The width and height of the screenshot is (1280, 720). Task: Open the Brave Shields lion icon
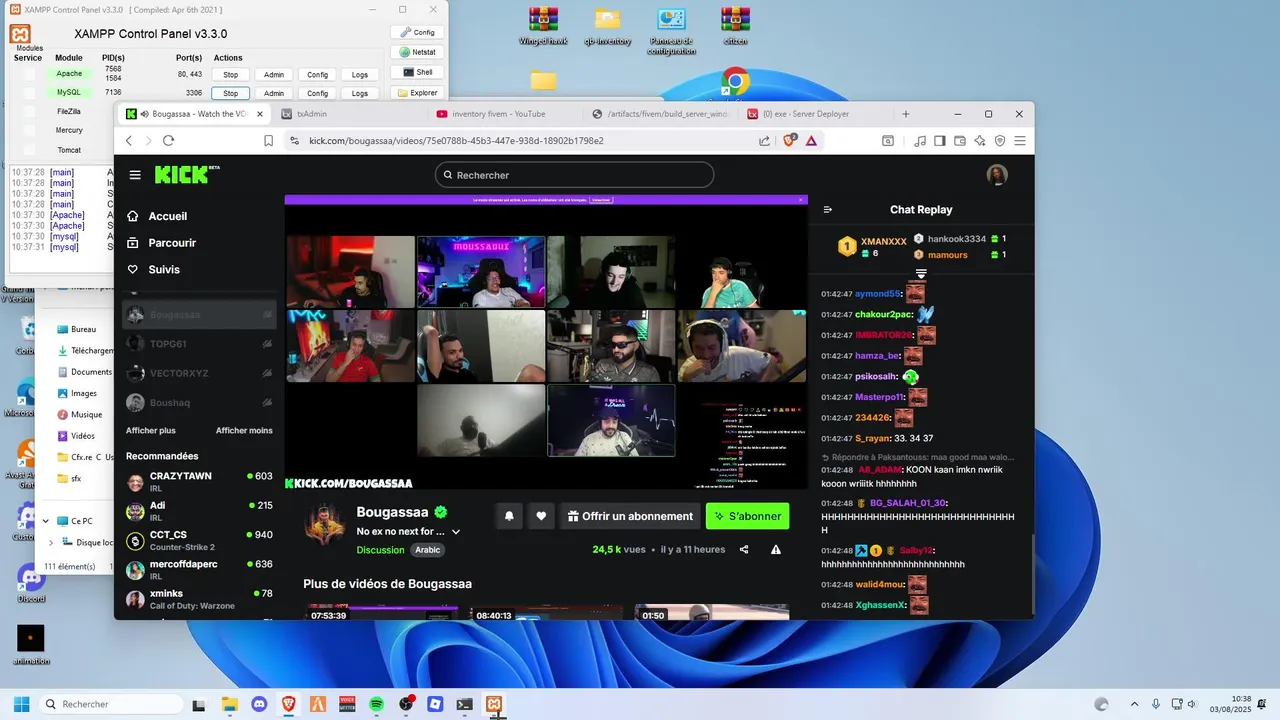coord(790,141)
